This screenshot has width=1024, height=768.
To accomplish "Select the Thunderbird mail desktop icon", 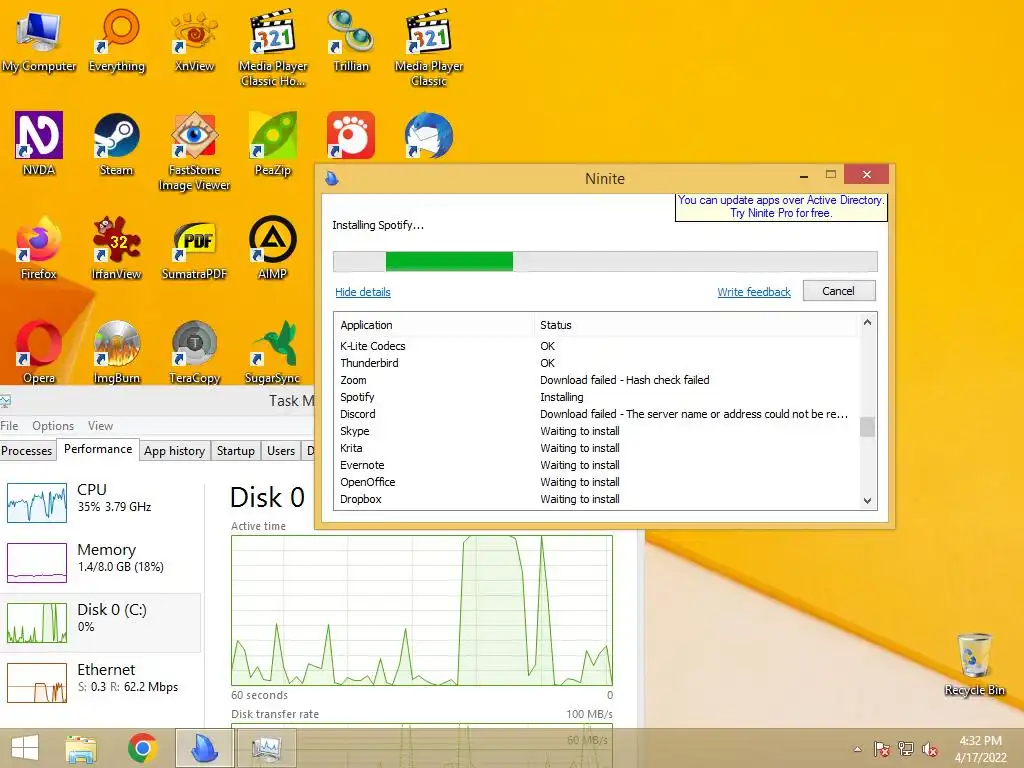I will tap(429, 135).
